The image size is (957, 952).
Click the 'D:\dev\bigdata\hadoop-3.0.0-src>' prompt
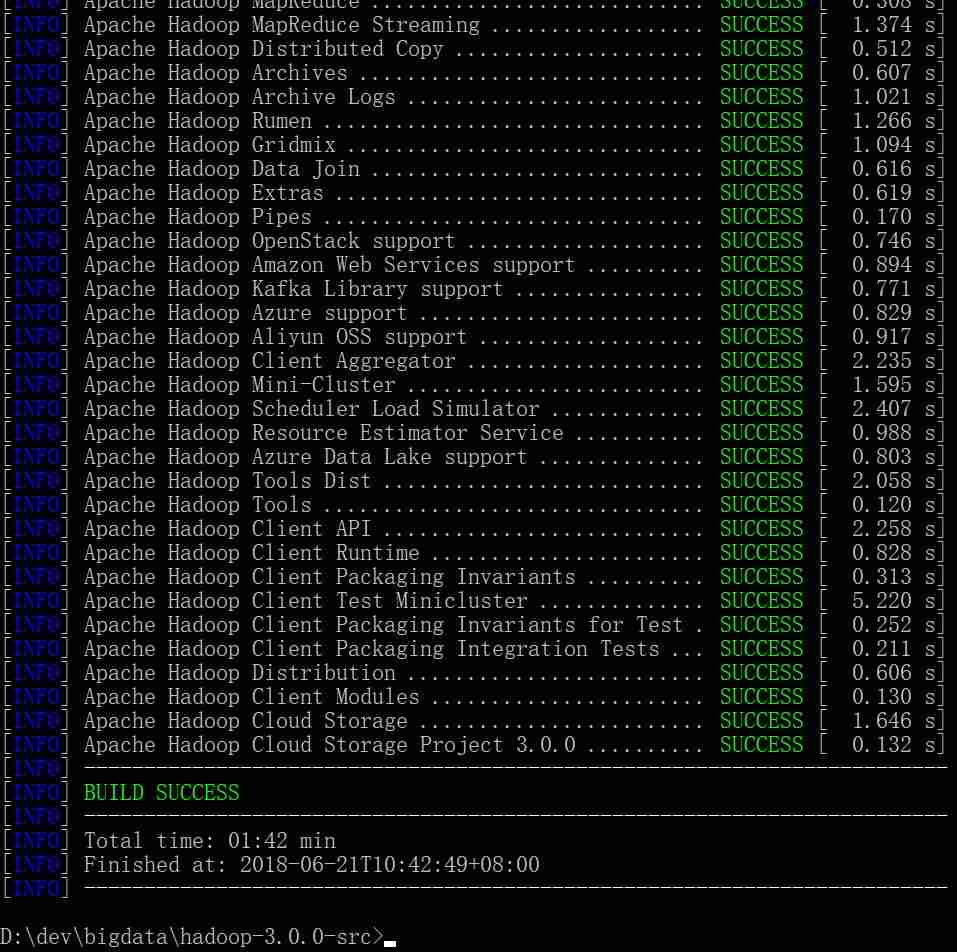[x=192, y=937]
